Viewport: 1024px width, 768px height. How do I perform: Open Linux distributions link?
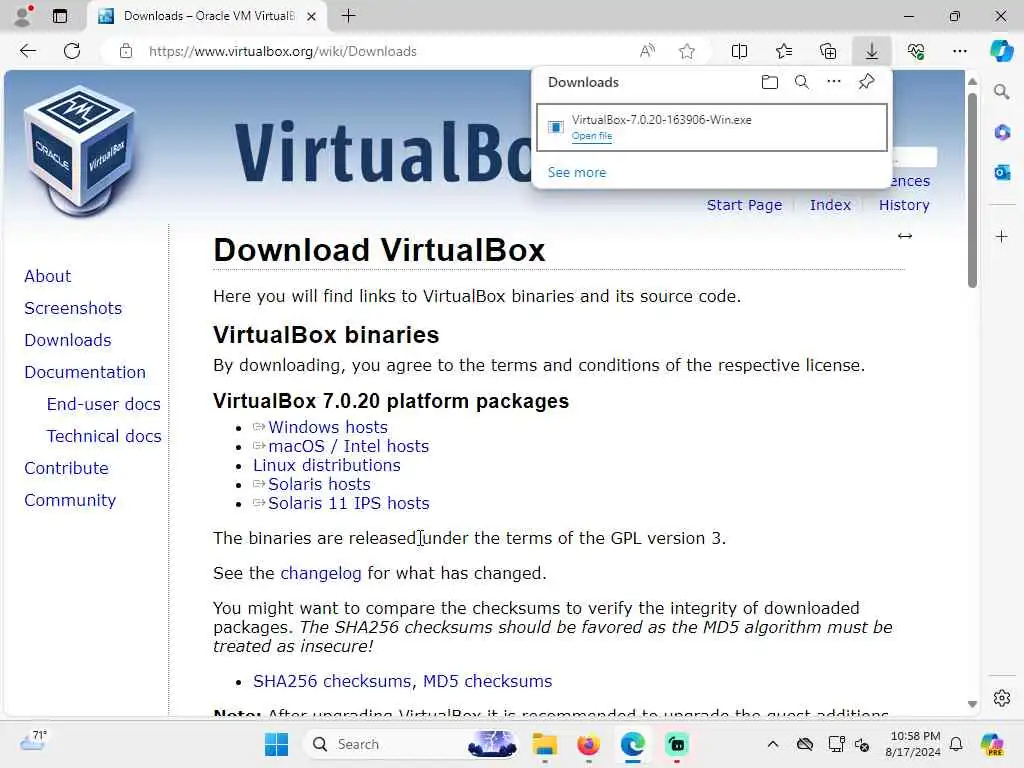point(327,465)
